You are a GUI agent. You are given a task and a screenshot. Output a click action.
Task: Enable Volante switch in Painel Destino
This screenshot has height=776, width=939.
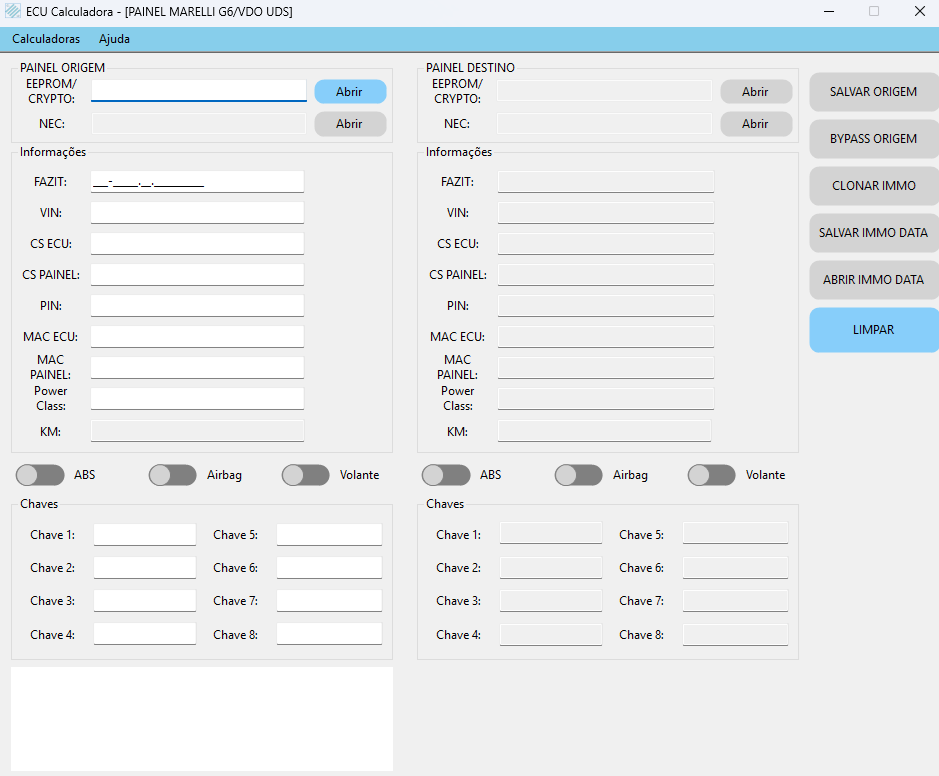pos(712,475)
